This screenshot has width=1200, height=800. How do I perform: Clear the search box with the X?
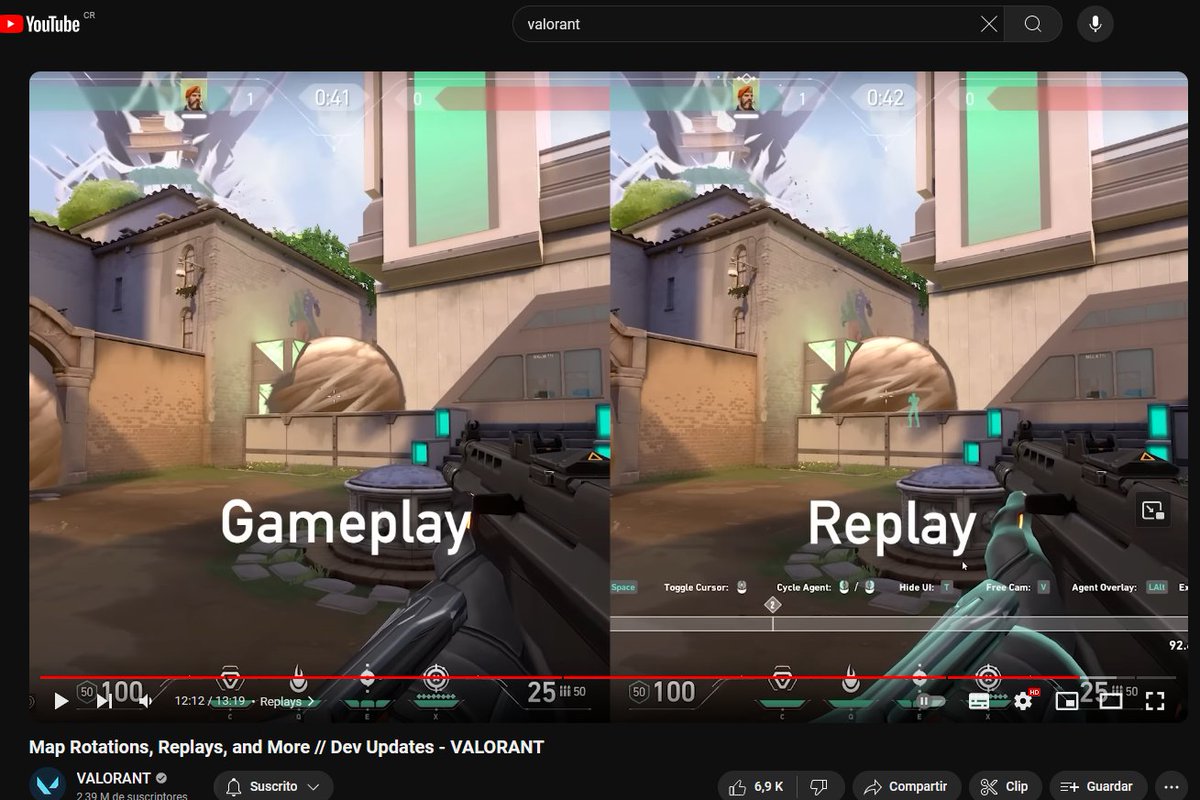click(x=989, y=24)
